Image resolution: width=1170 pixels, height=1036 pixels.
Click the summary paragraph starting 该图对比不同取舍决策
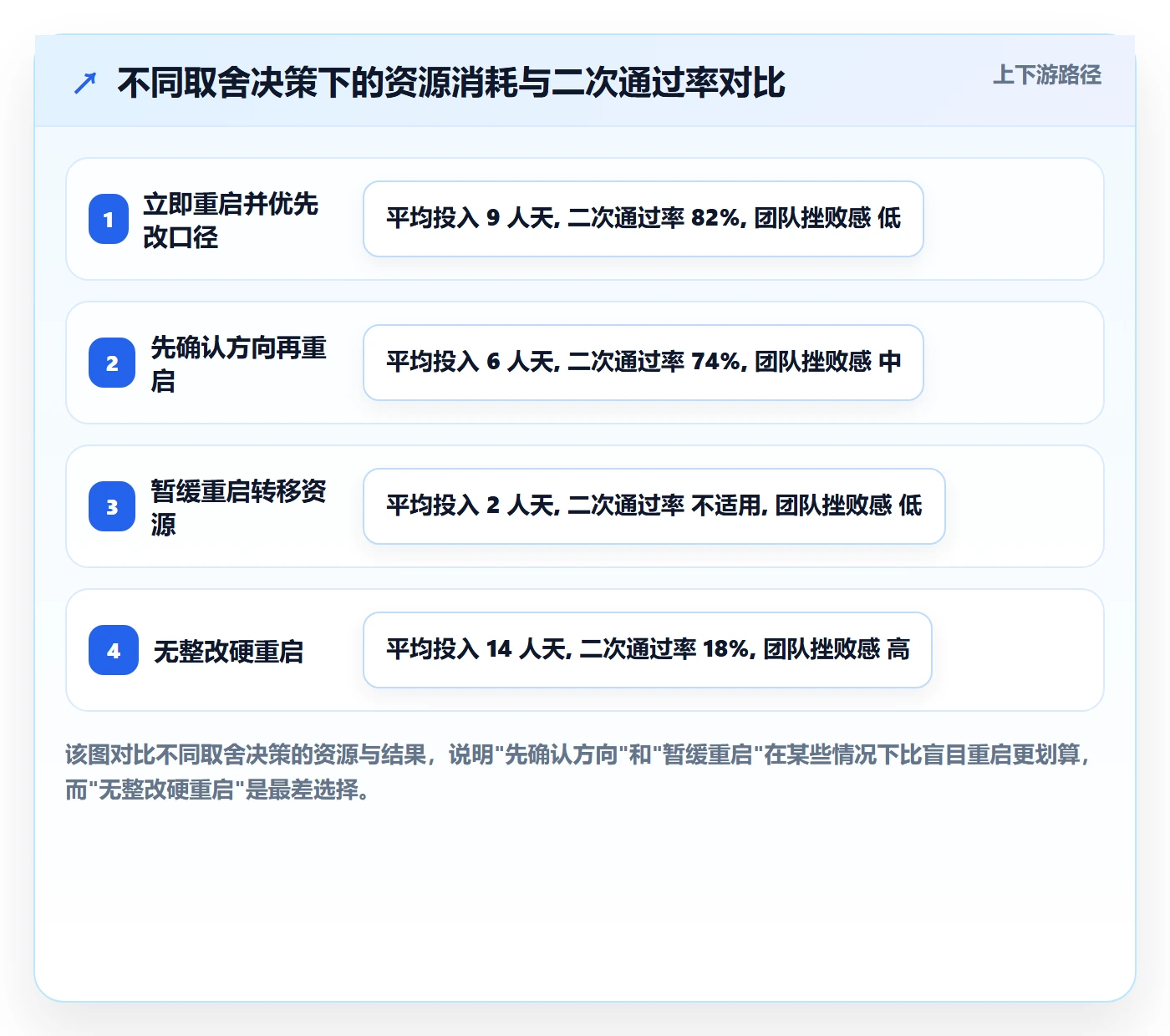[x=579, y=772]
